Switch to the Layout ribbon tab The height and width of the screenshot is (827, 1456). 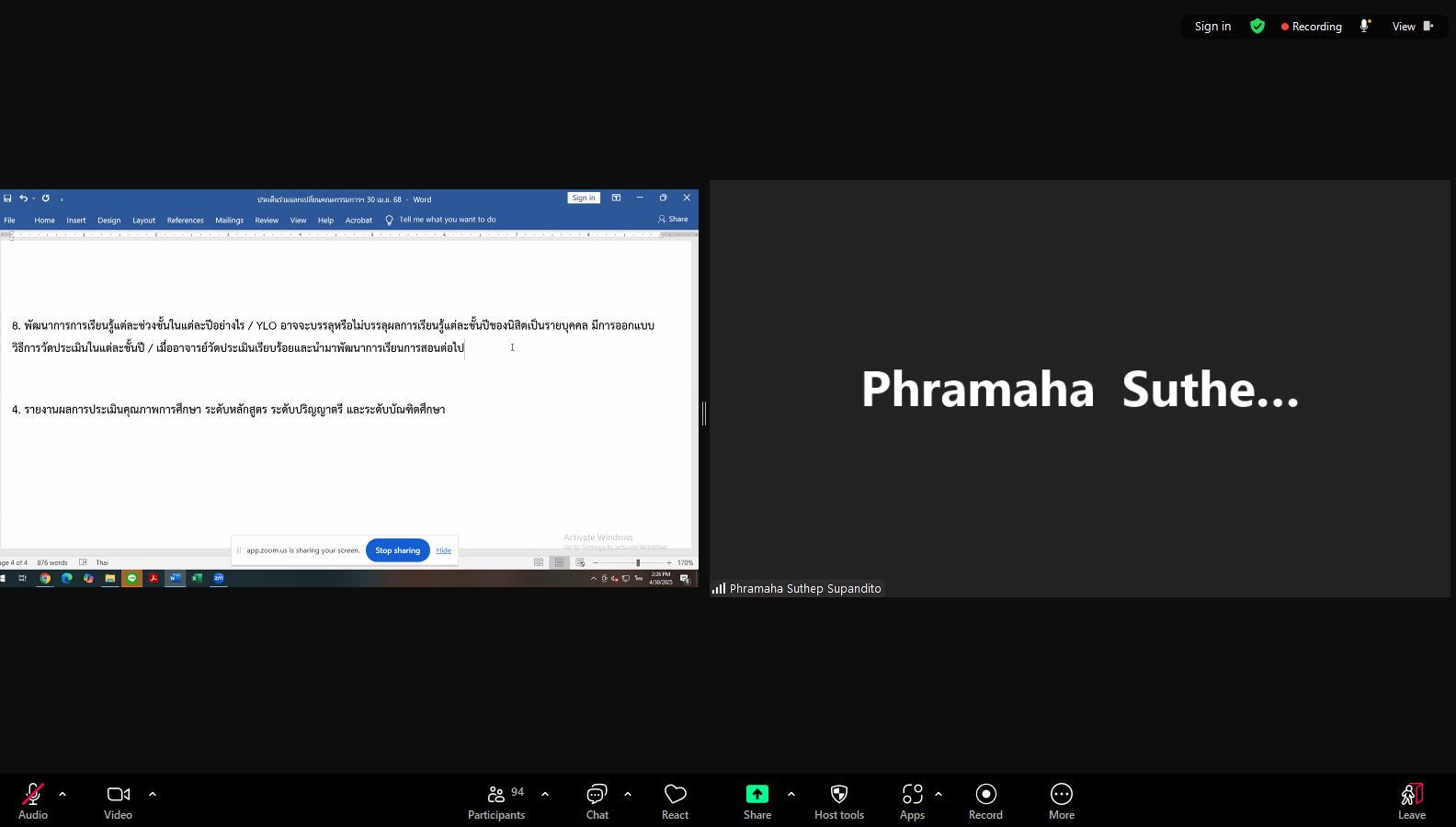click(x=143, y=221)
